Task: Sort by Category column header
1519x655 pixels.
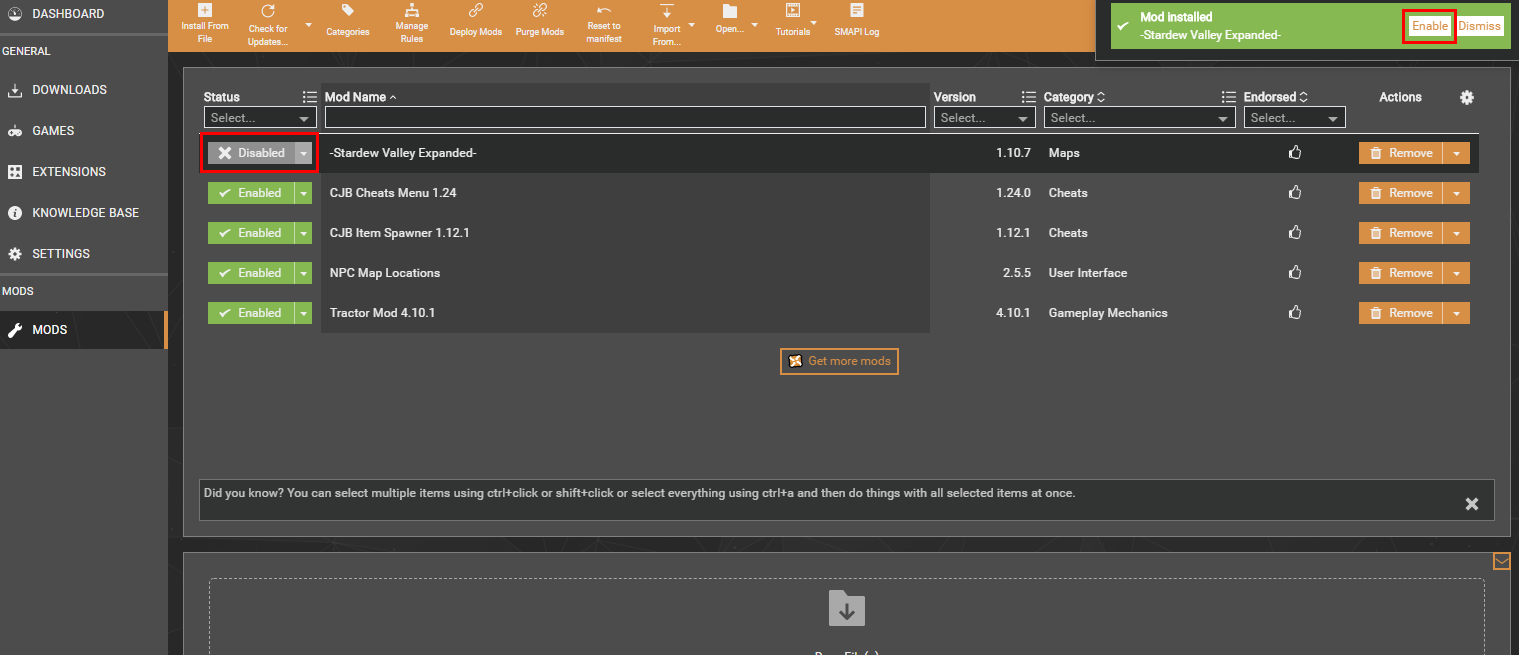Action: click(1074, 97)
